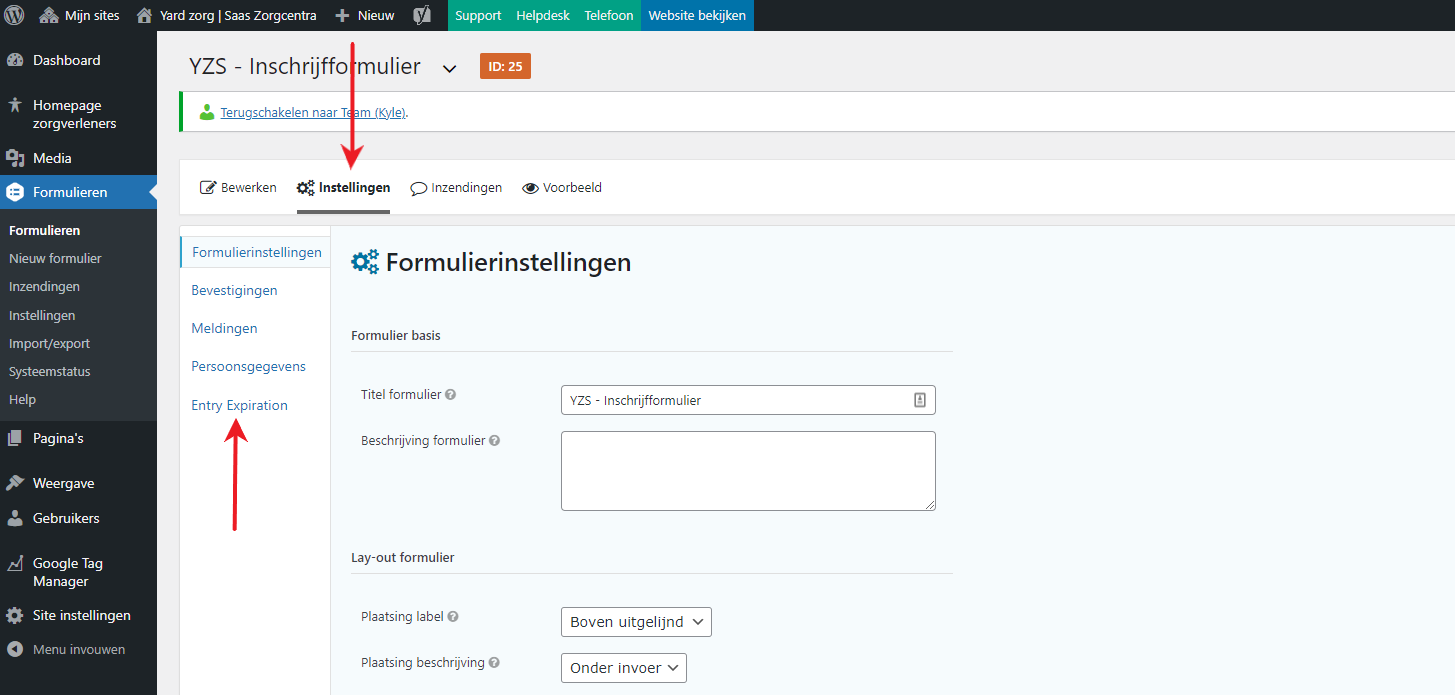Click Formulieren submenu item in bold
This screenshot has height=695, width=1455.
pyautogui.click(x=44, y=230)
